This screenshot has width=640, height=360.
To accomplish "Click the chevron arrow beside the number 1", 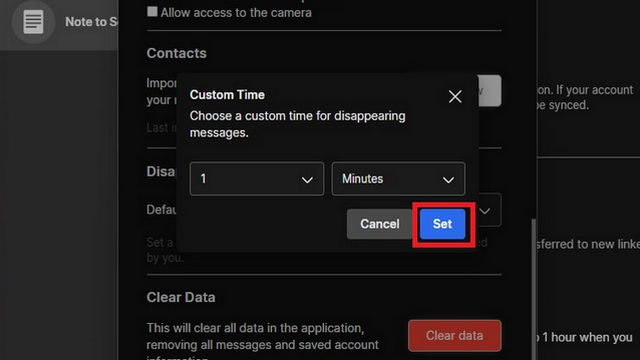I will coord(307,180).
